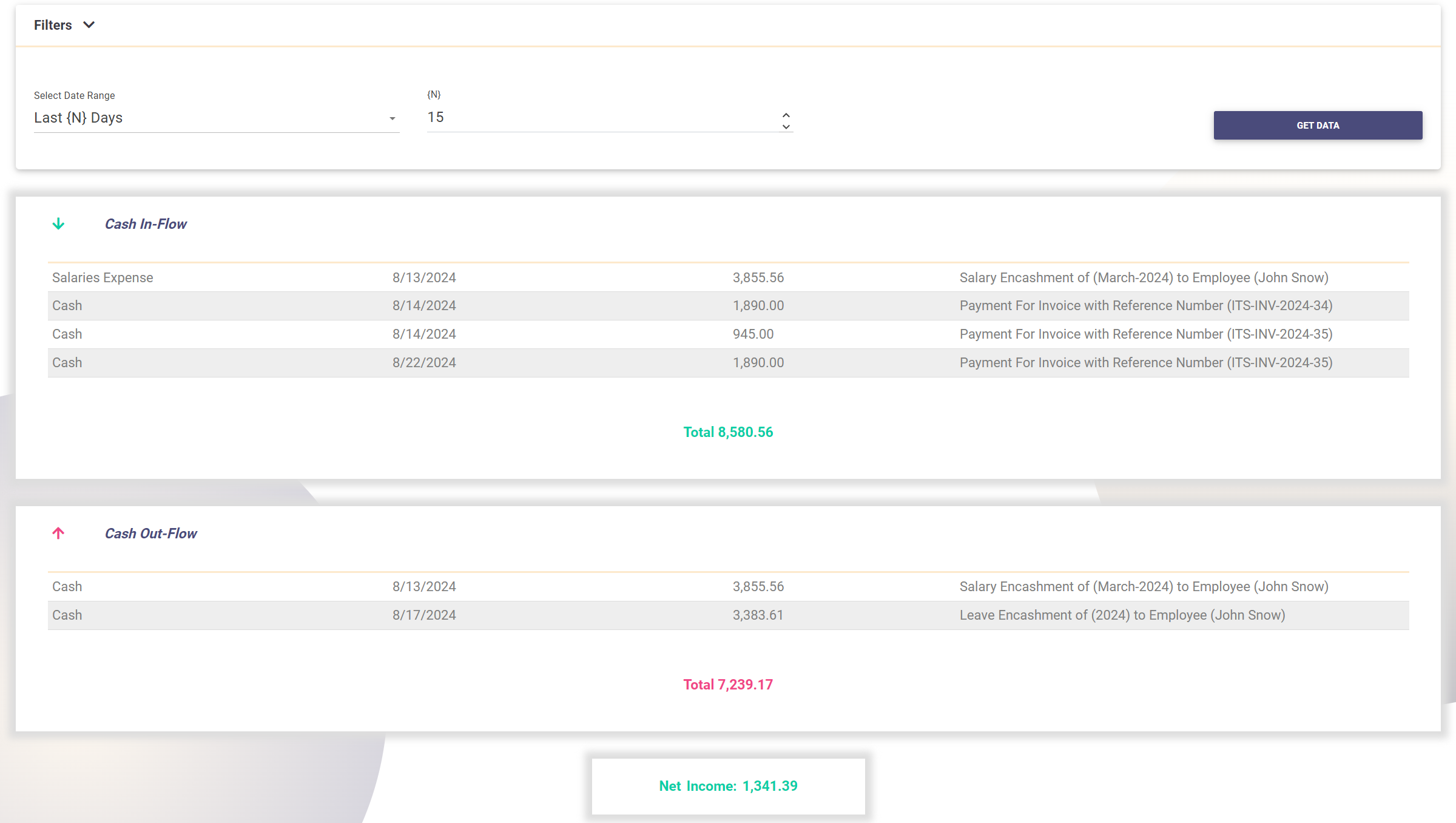The width and height of the screenshot is (1456, 823).
Task: Click the Cash In-Flow total 8,580.56
Action: [728, 432]
